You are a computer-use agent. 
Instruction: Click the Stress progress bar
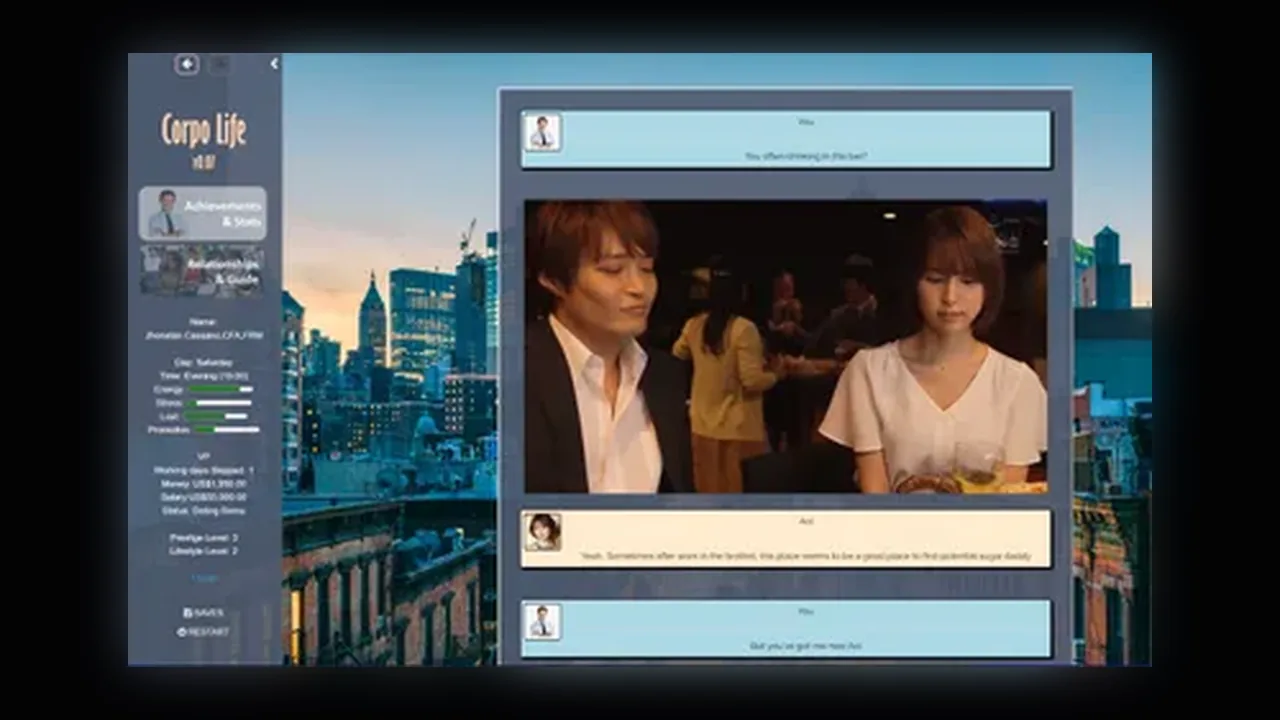coord(220,403)
